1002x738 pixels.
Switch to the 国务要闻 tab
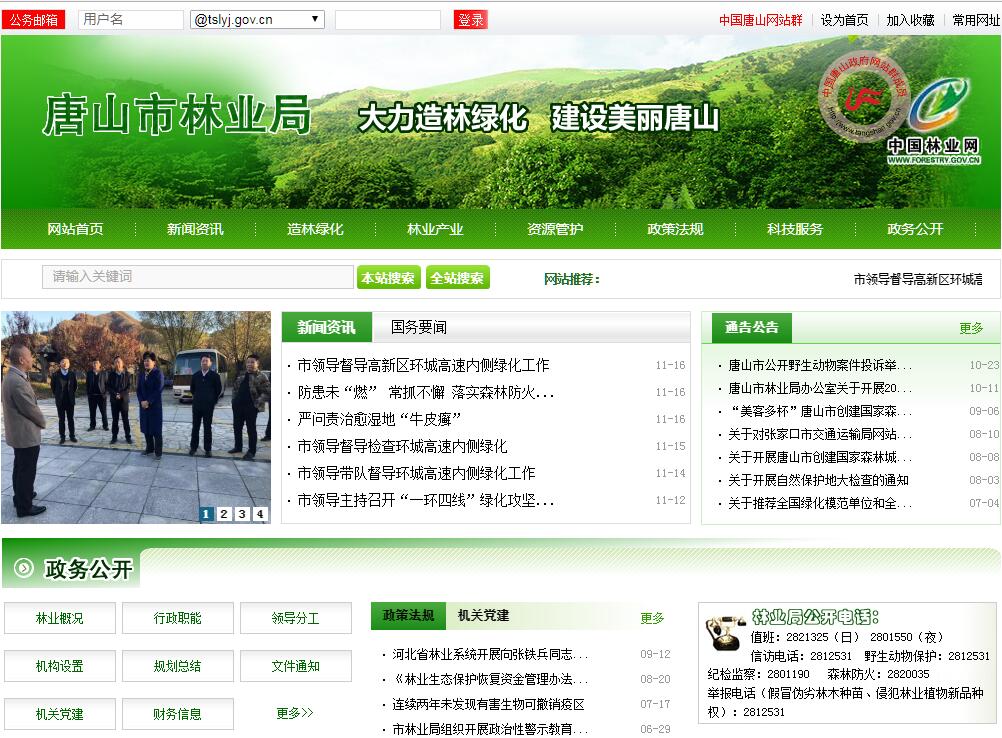click(419, 327)
